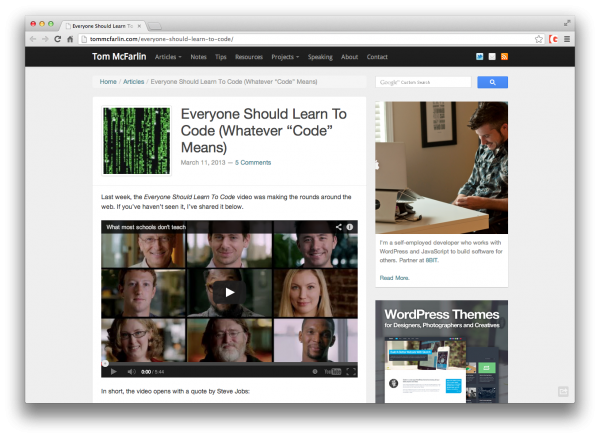600x438 pixels.
Task: Open the email icon in the site header
Action: (492, 57)
